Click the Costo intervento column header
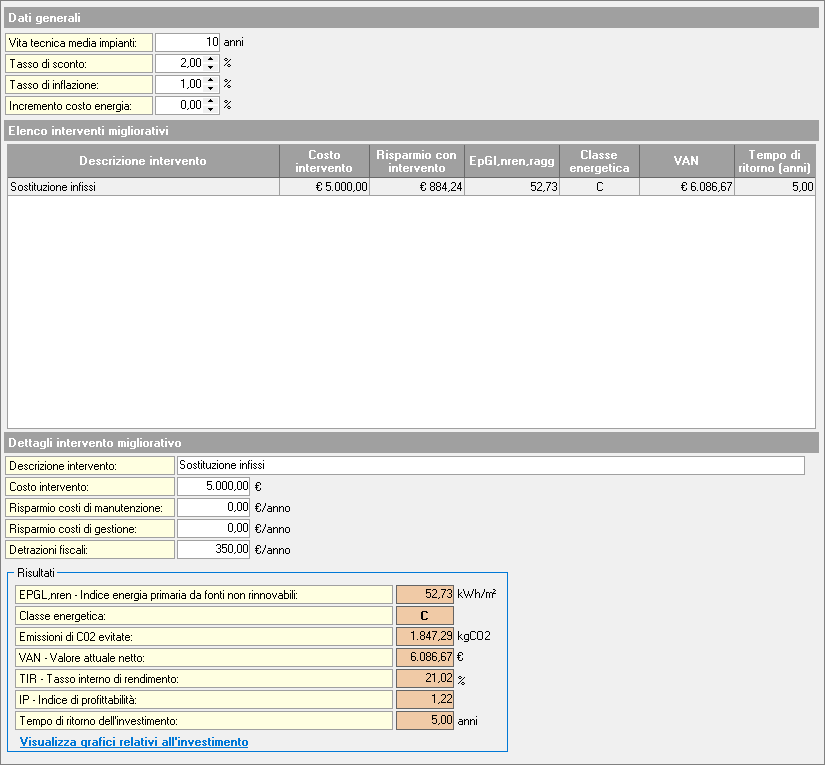 click(324, 161)
